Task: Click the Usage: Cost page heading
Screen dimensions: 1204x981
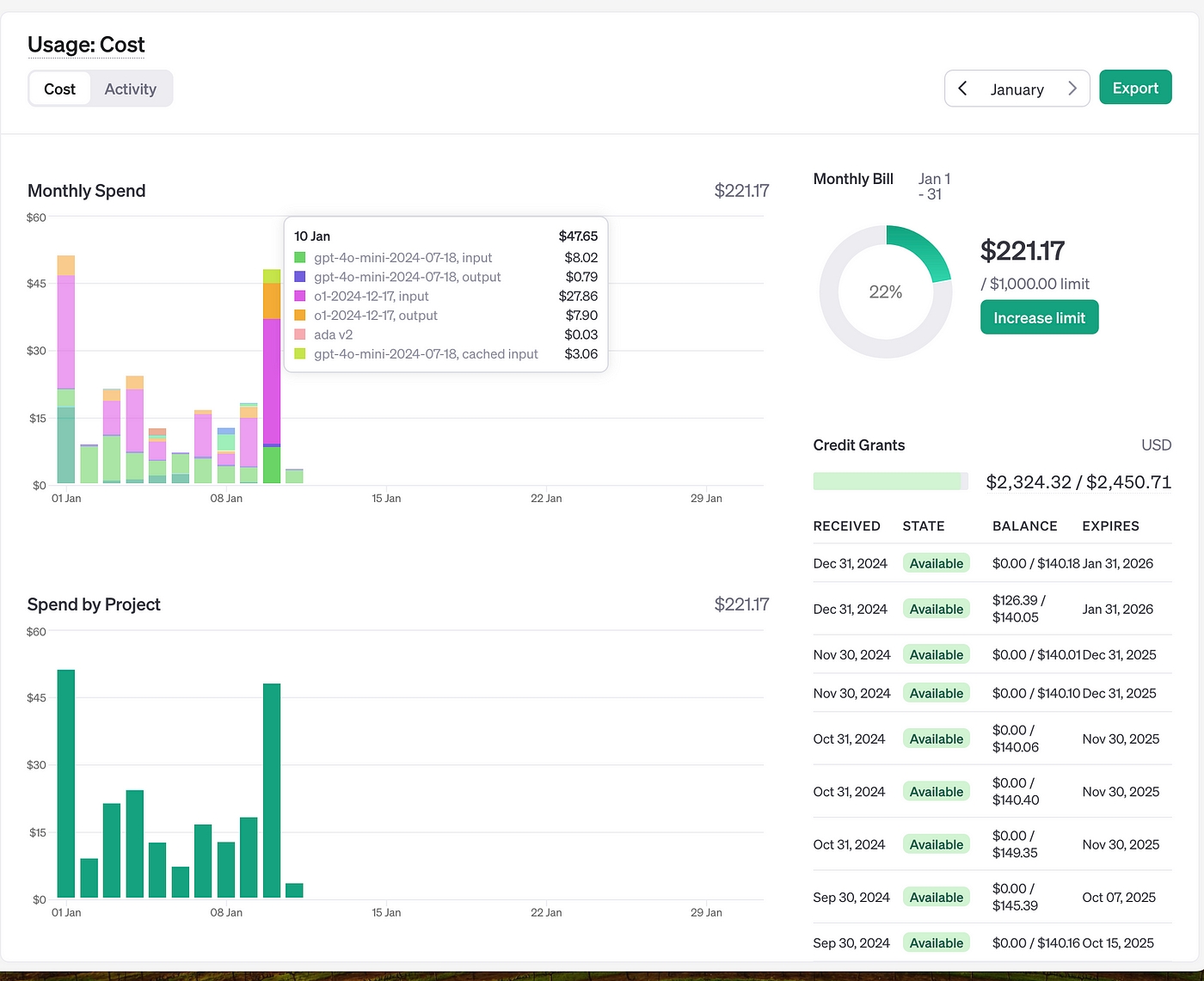Action: (x=86, y=45)
